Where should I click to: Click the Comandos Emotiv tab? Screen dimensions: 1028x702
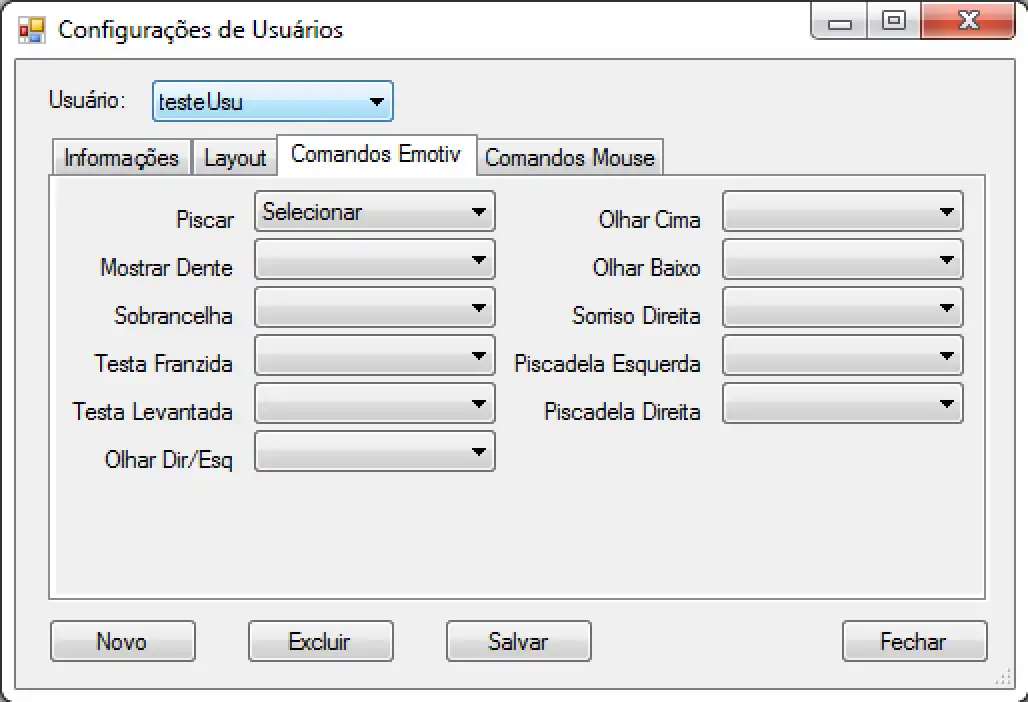click(x=376, y=155)
